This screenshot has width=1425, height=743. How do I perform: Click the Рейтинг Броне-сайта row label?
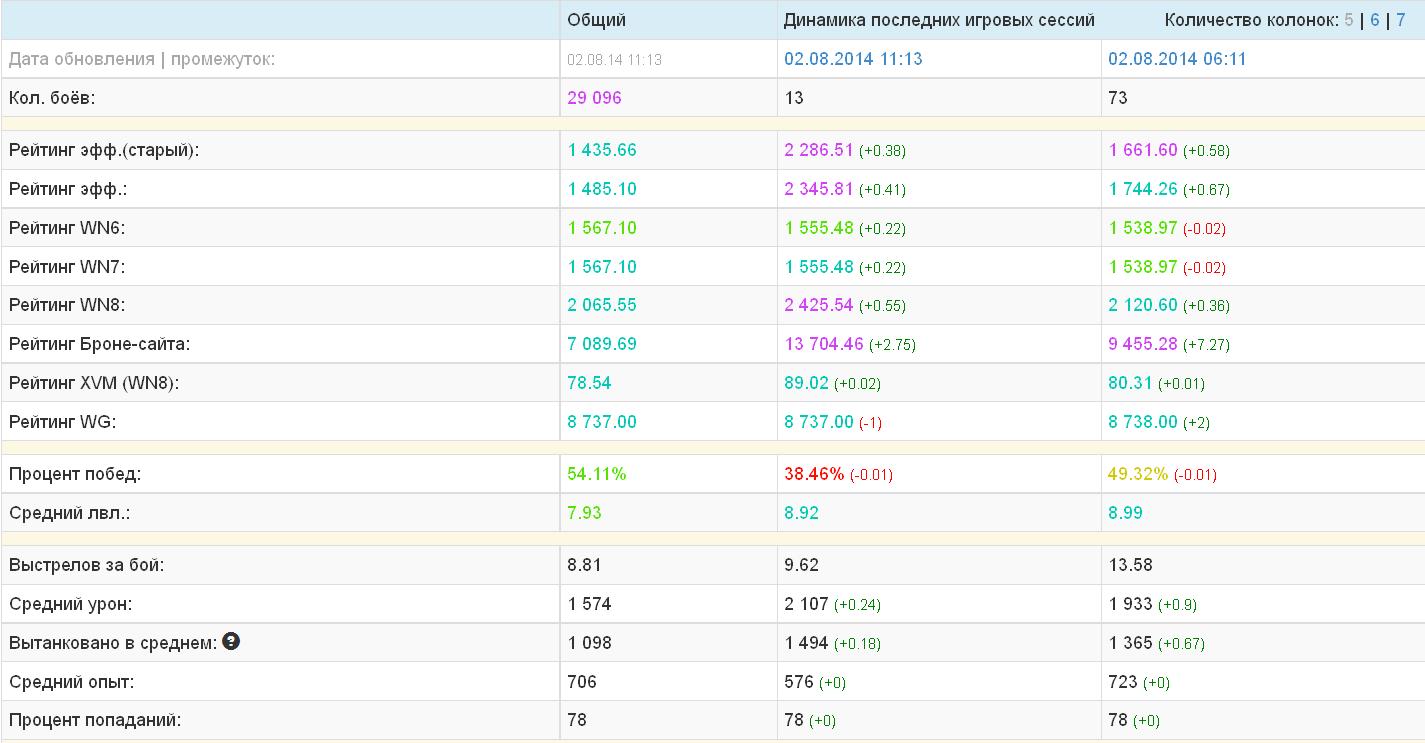[x=99, y=344]
